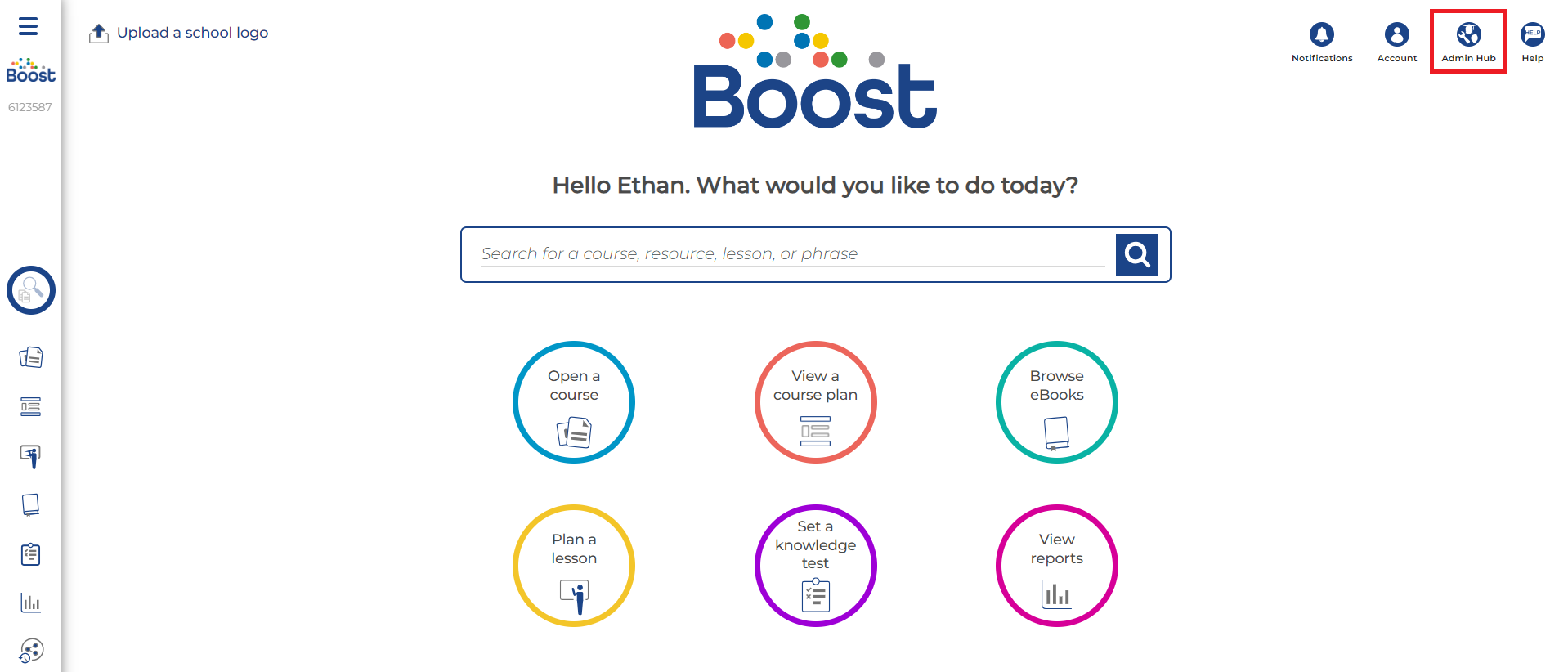This screenshot has height=672, width=1568.
Task: Open knowledge tests sidebar icon
Action: (x=31, y=554)
